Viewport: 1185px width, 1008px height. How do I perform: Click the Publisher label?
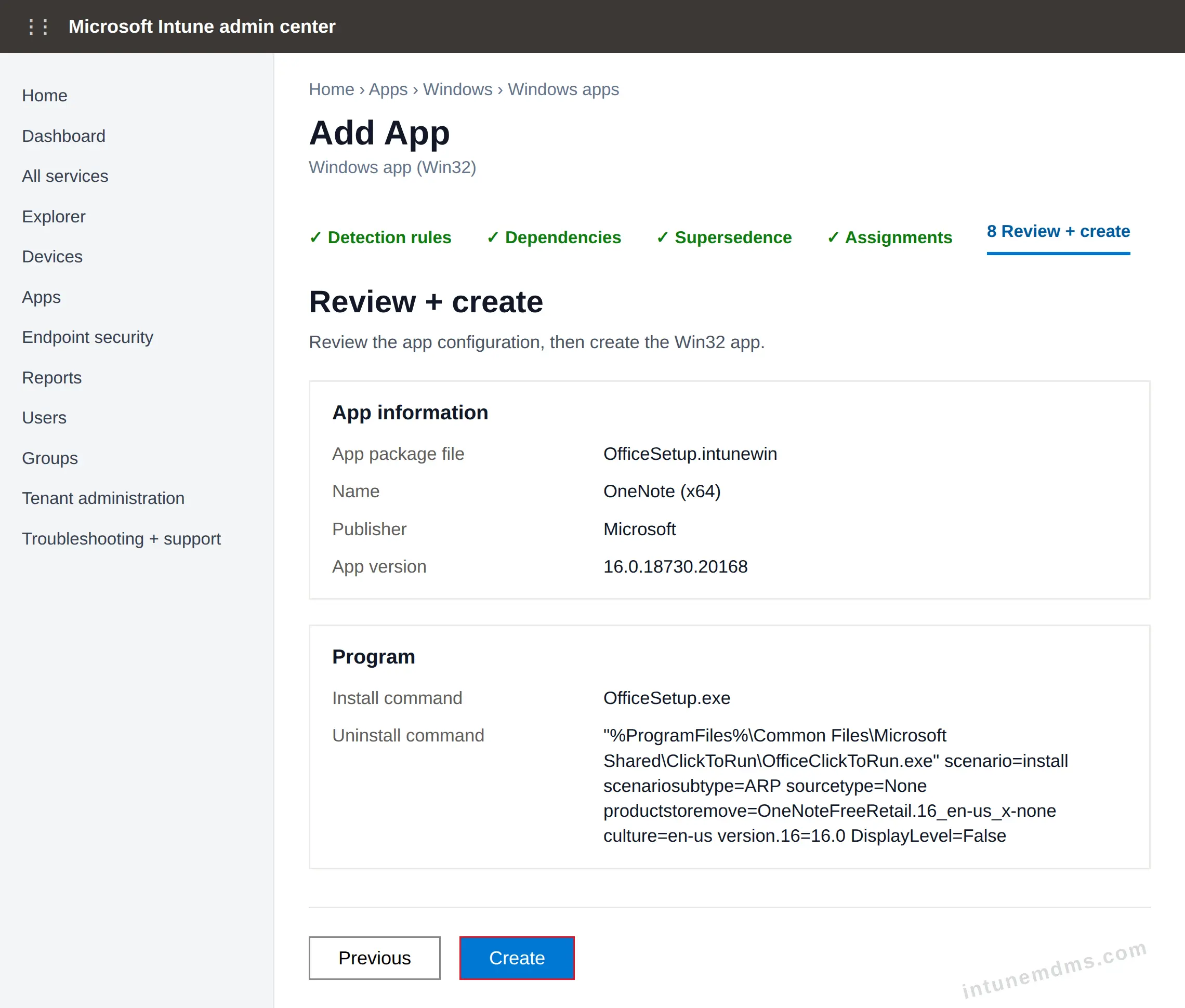pos(370,529)
